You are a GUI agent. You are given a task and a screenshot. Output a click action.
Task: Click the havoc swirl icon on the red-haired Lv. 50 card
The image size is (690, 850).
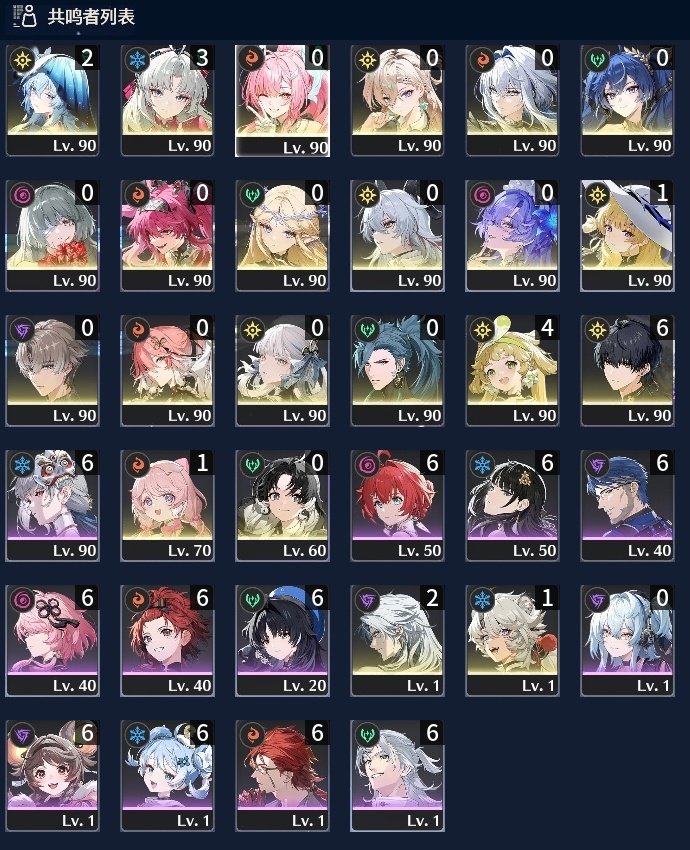pos(367,465)
